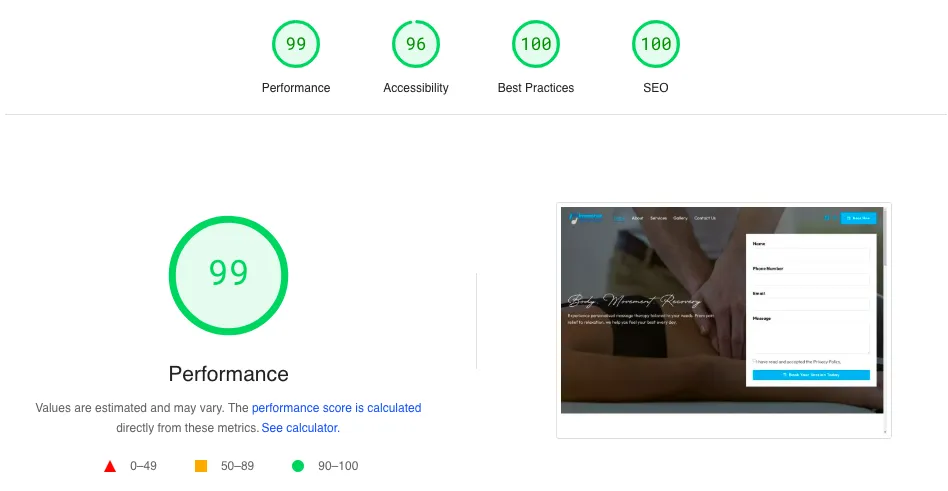Click the Best Practices score gauge showing 100
948x491 pixels.
click(x=536, y=44)
